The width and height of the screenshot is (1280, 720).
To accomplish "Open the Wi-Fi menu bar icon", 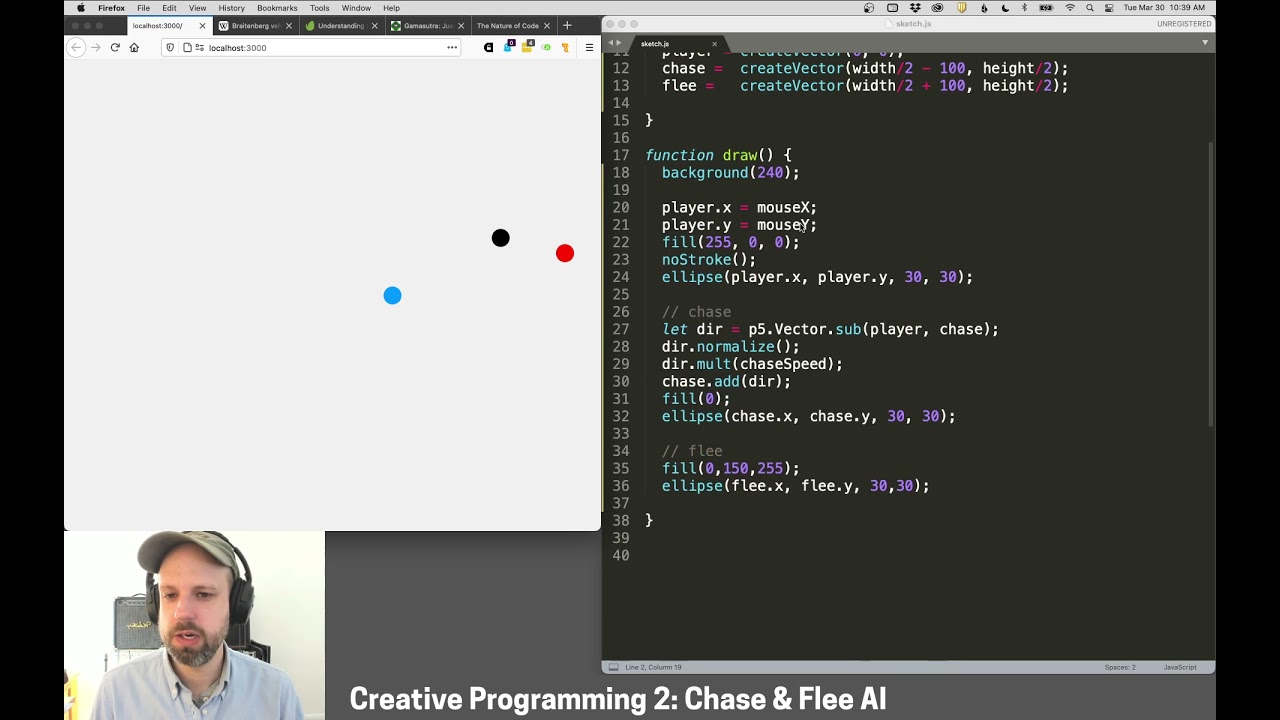I will 1070,8.
